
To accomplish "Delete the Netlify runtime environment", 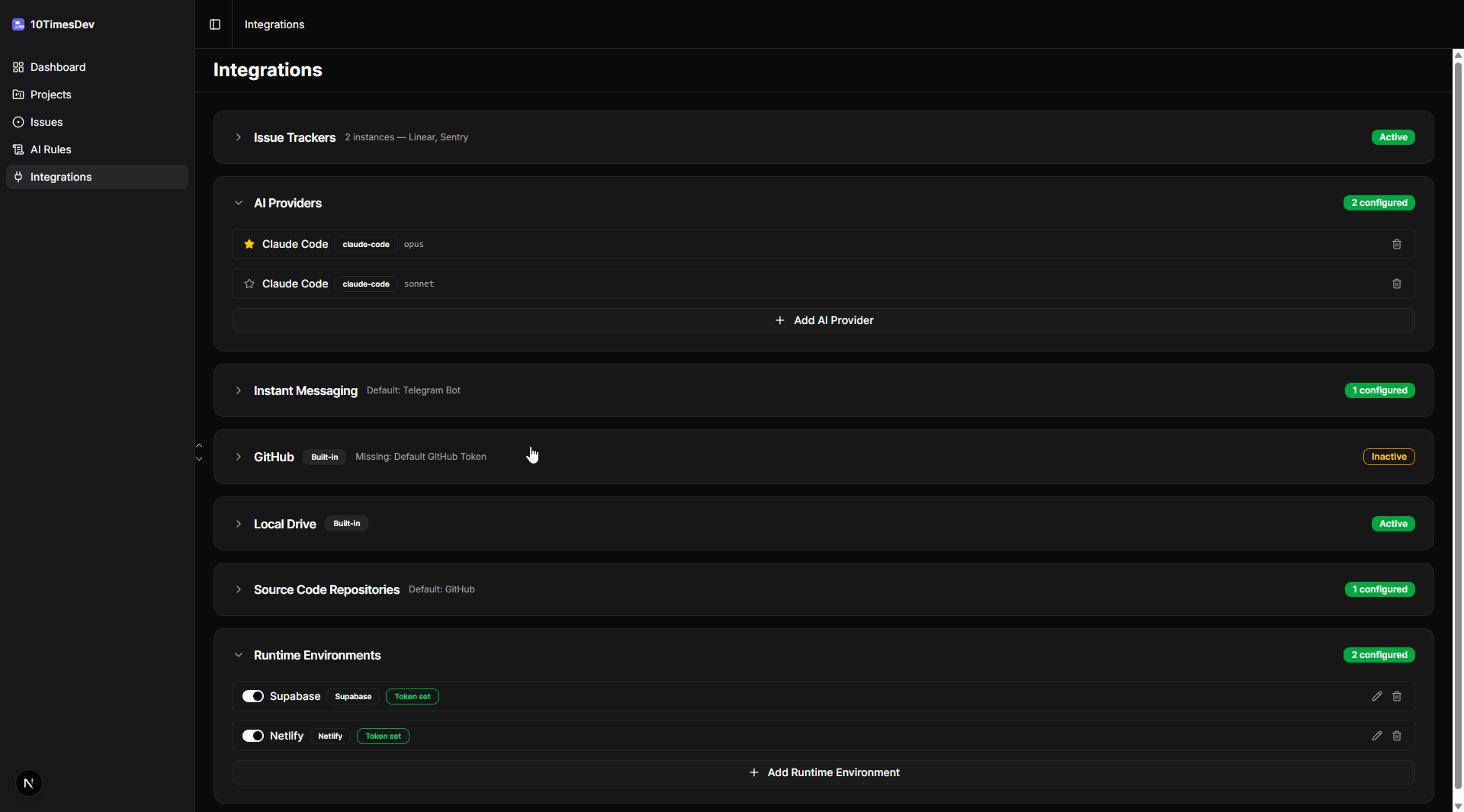I will (x=1396, y=736).
